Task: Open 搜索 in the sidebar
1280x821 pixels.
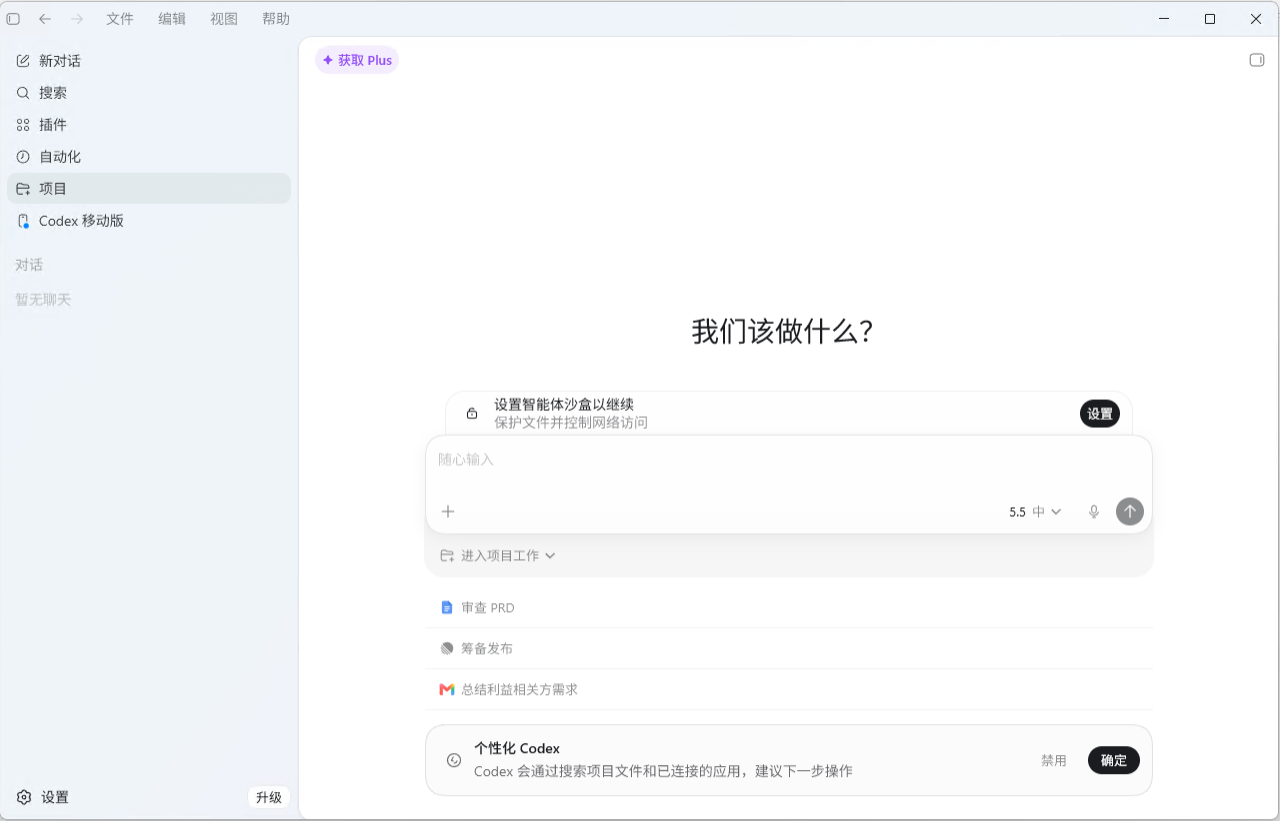Action: [x=149, y=93]
